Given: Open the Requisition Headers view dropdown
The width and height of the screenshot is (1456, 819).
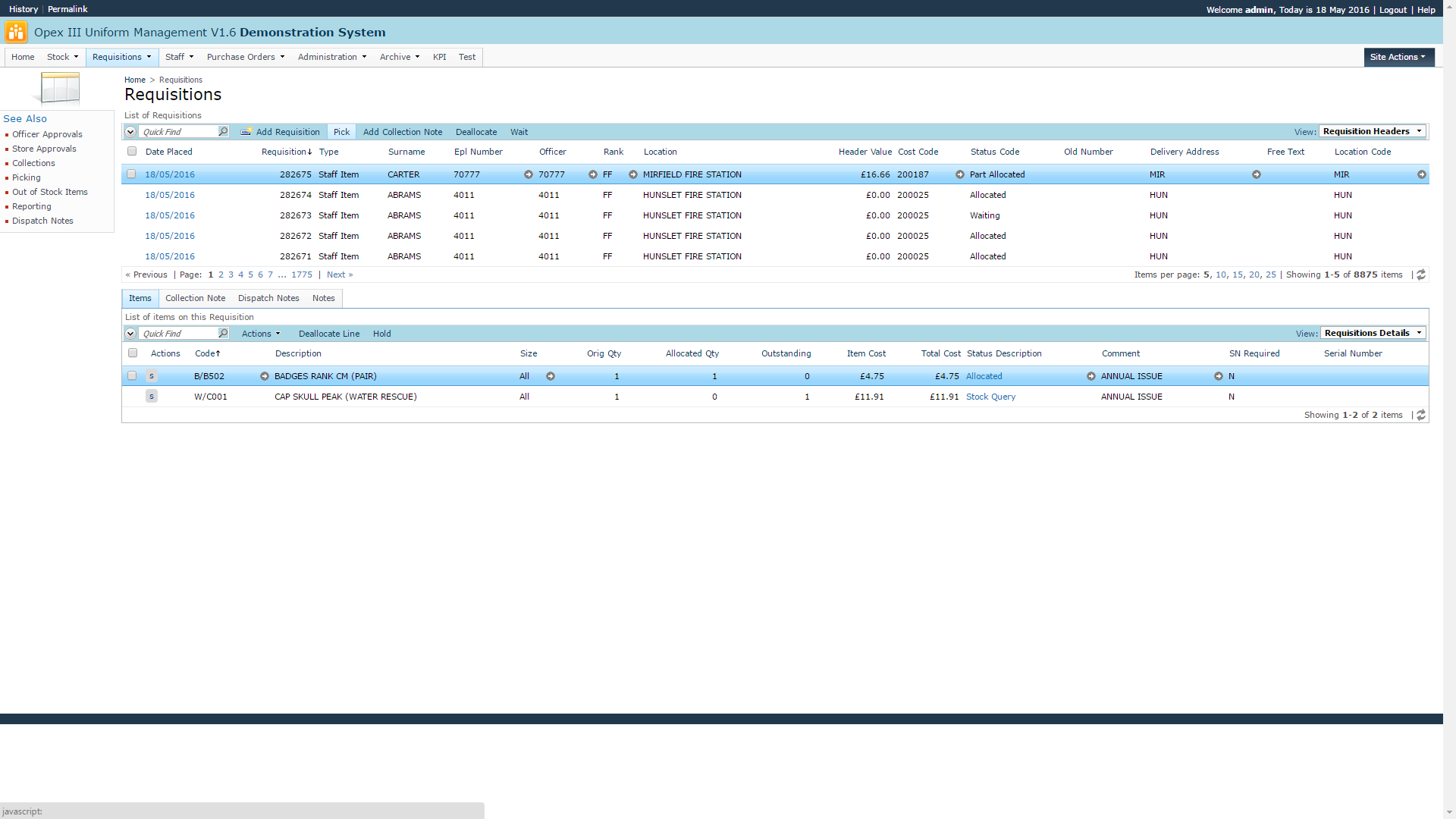Looking at the screenshot, I should (x=1373, y=131).
